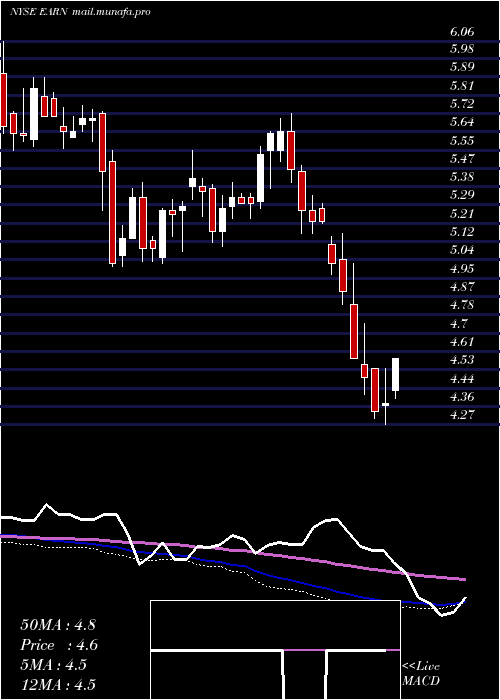
Task: Click the 6.06 price axis label
Action: pyautogui.click(x=462, y=32)
